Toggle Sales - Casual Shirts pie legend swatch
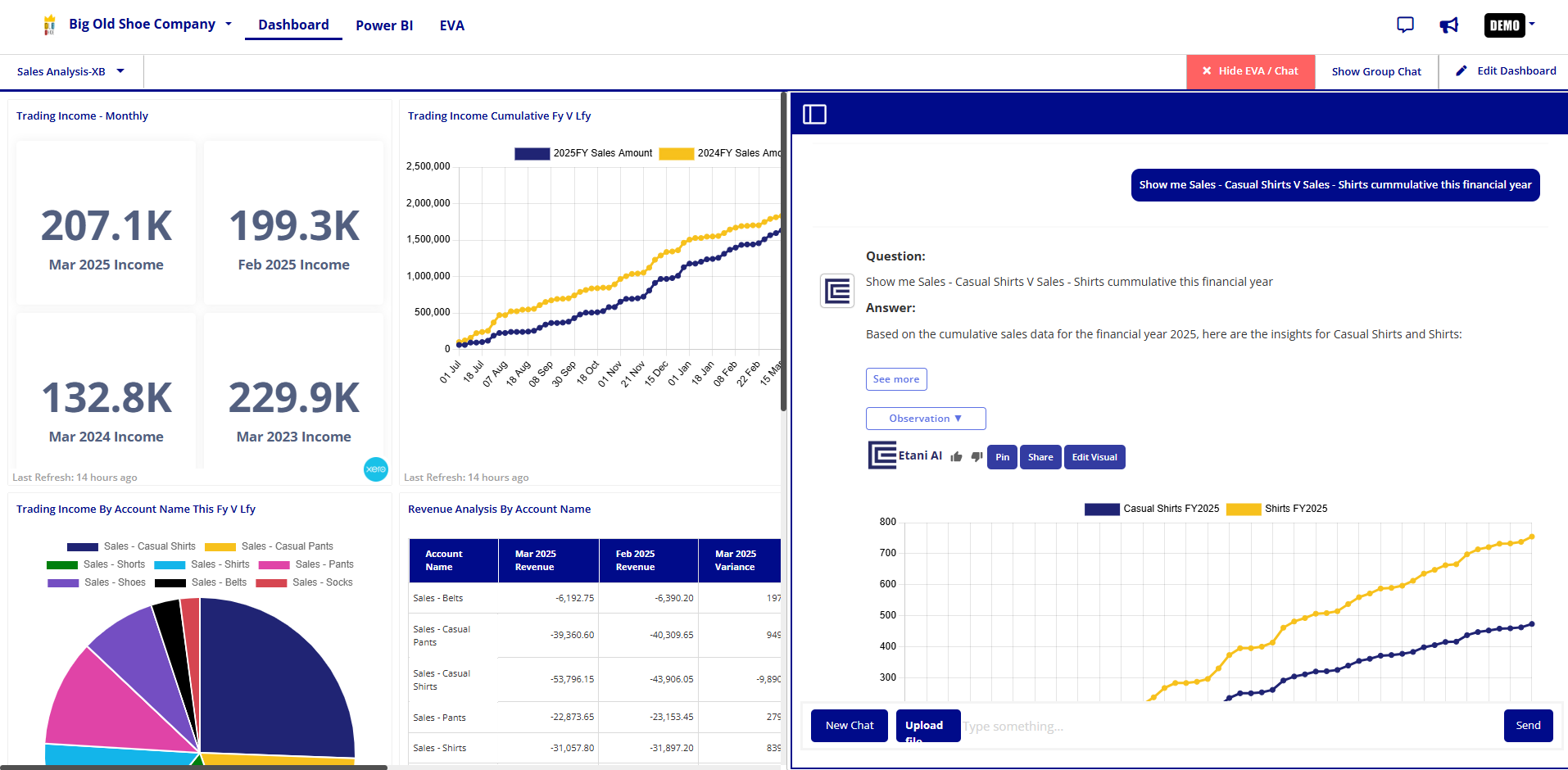 (x=83, y=546)
